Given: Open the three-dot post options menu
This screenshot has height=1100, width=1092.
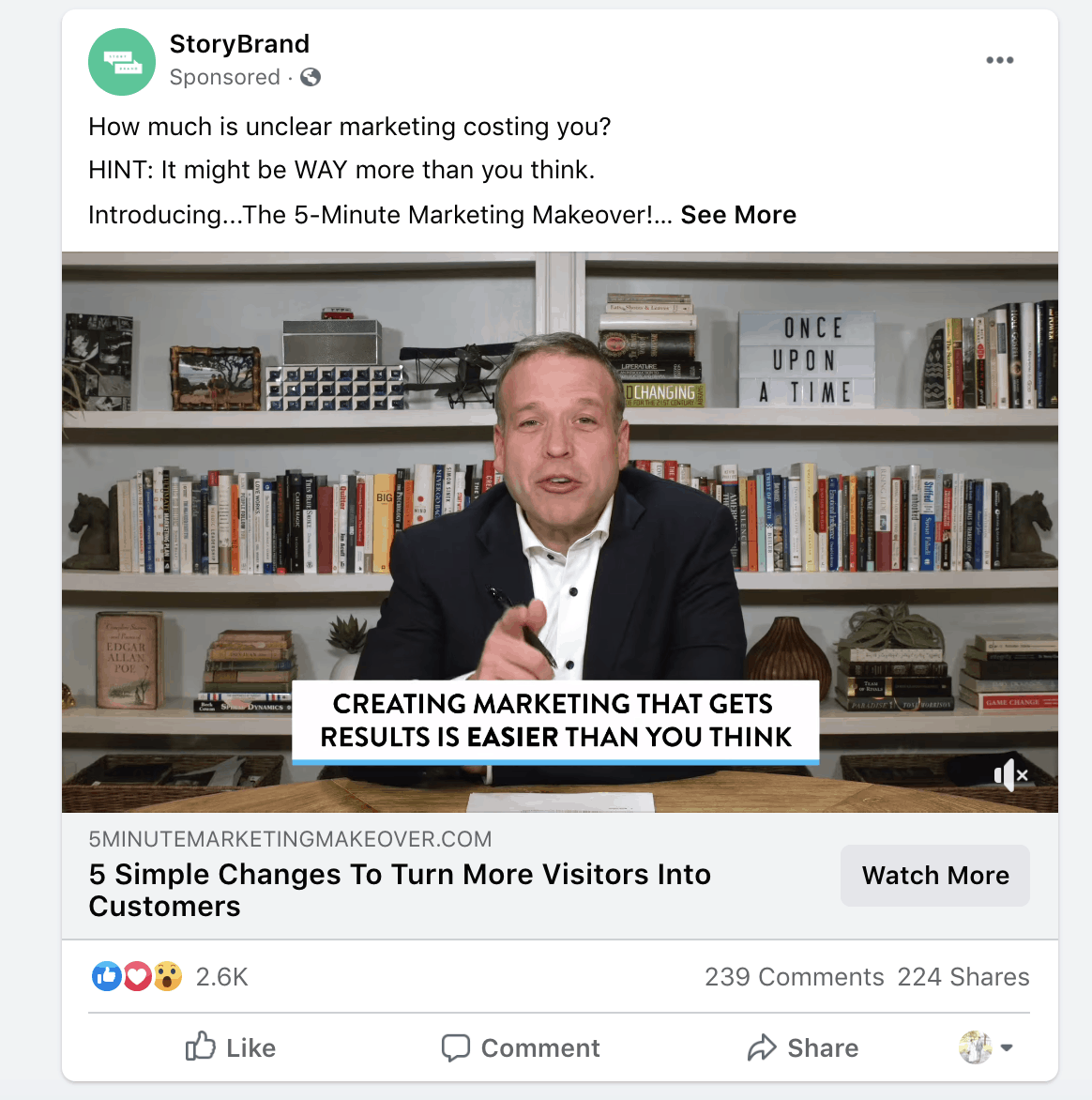Looking at the screenshot, I should coord(999,60).
